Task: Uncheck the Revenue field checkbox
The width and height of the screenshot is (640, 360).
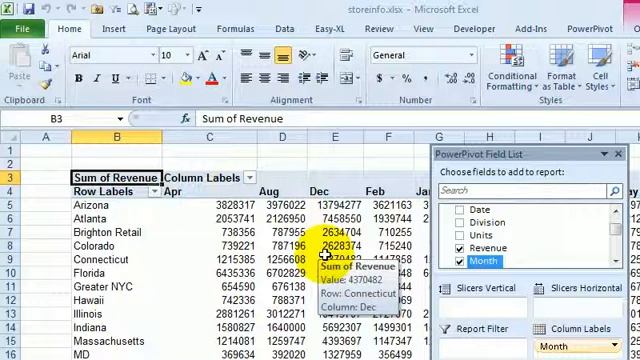Action: coord(459,248)
